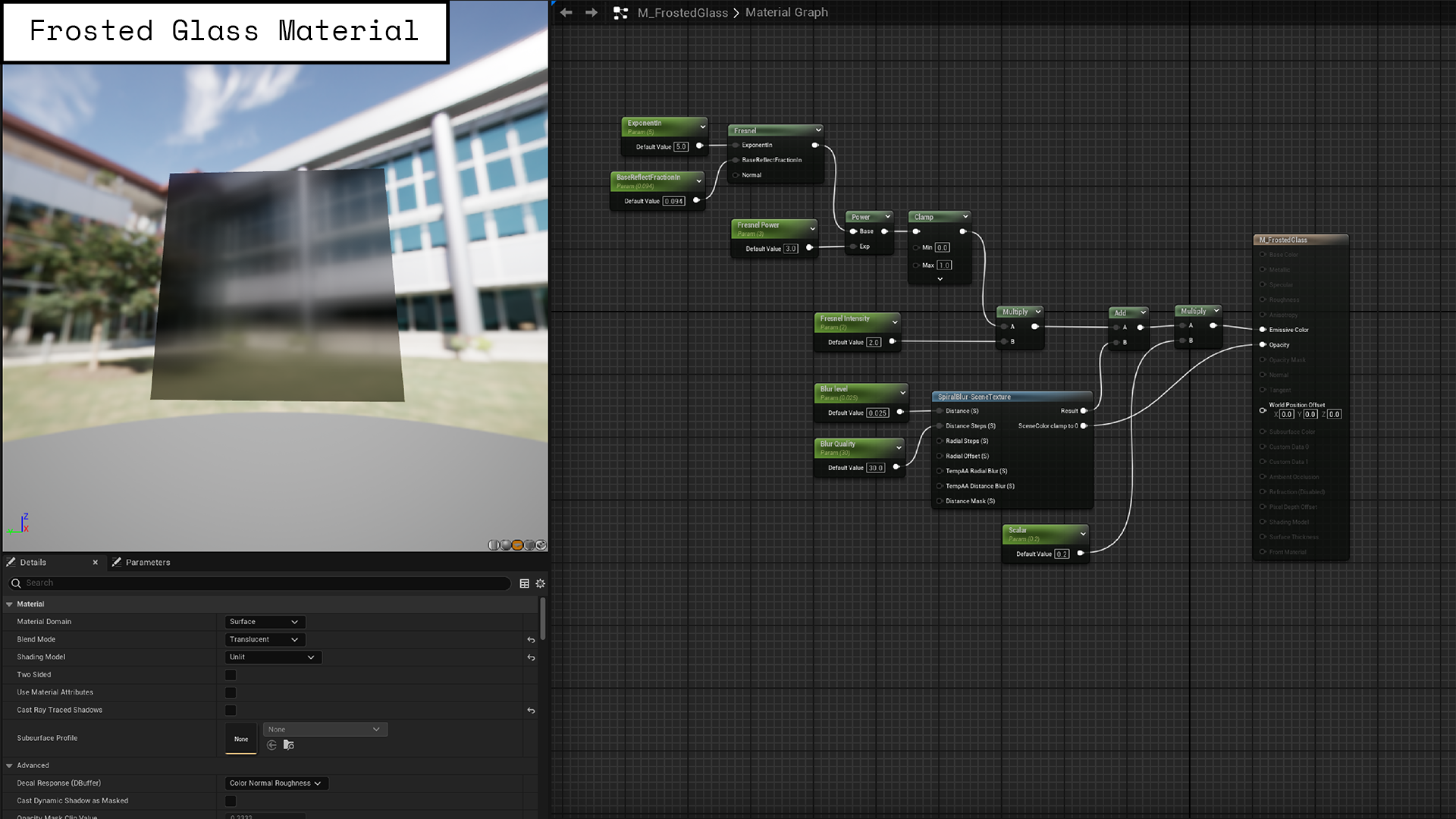Open the Details panel settings gear
Image resolution: width=1456 pixels, height=819 pixels.
coord(541,583)
